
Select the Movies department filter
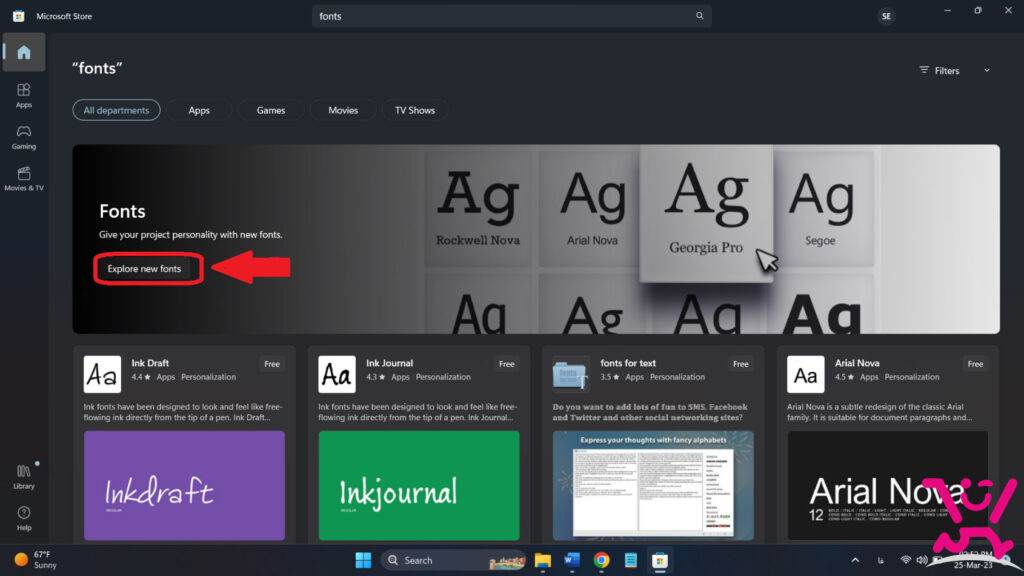(x=343, y=110)
